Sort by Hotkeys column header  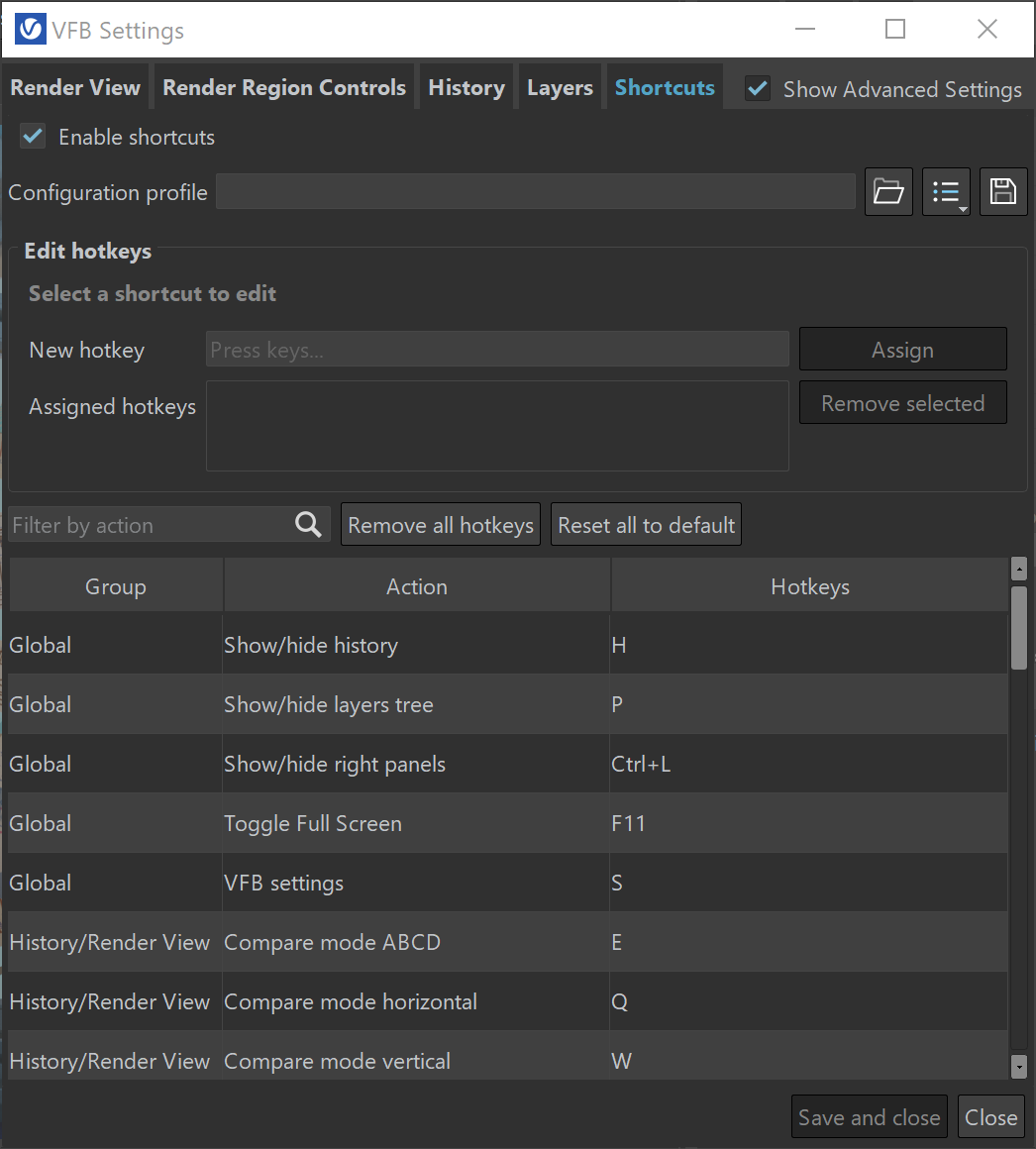[809, 586]
